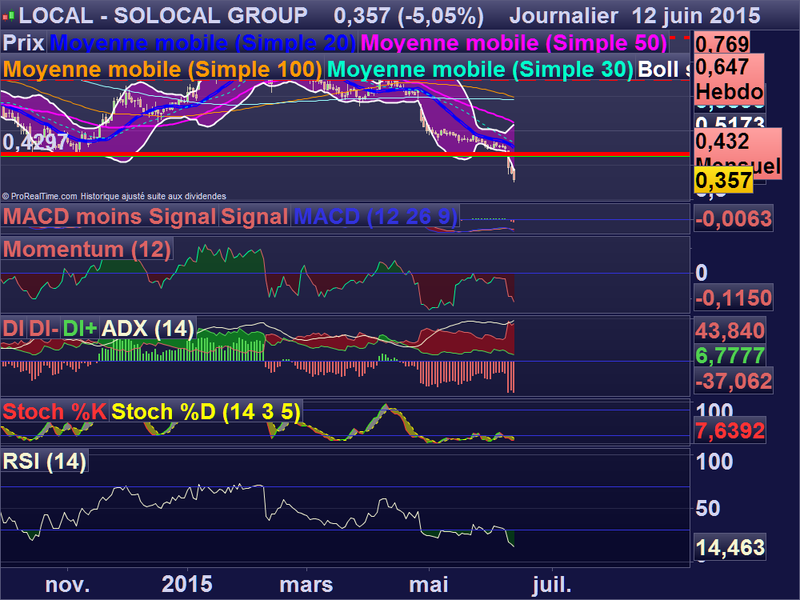The height and width of the screenshot is (600, 800).
Task: Click the RSI value 14,463
Action: tap(730, 548)
